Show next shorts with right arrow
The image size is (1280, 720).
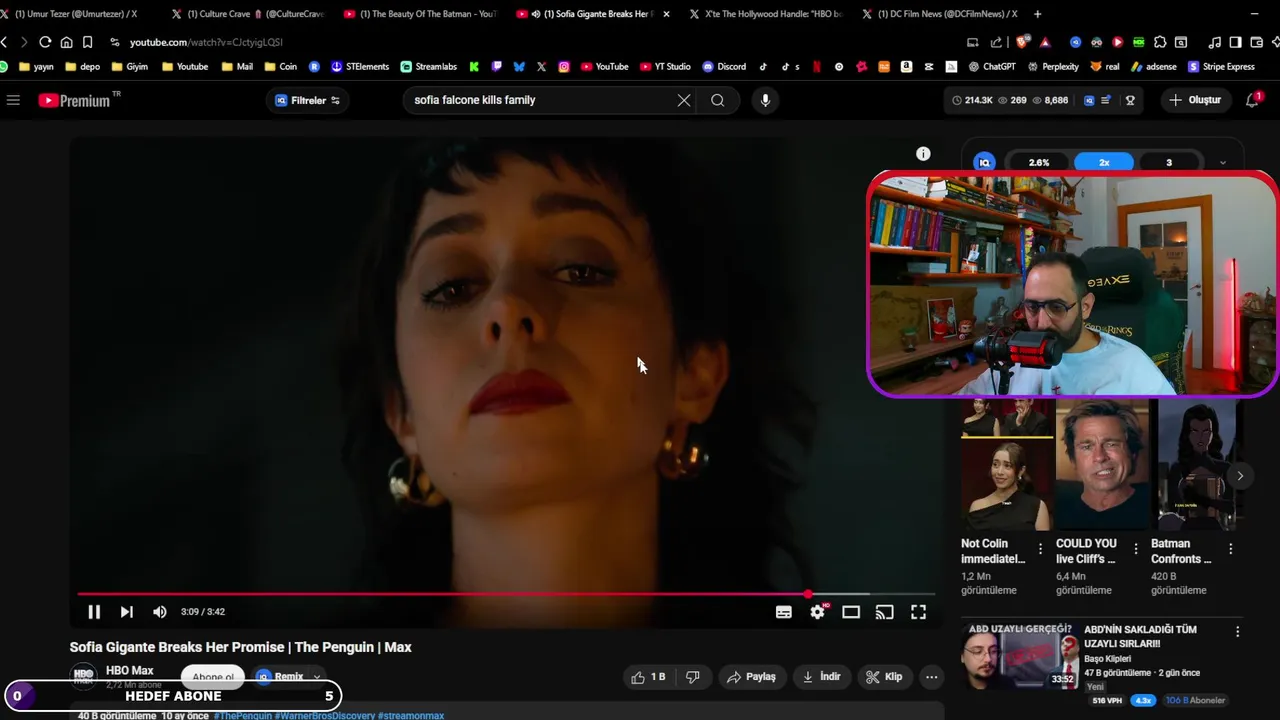(x=1240, y=476)
